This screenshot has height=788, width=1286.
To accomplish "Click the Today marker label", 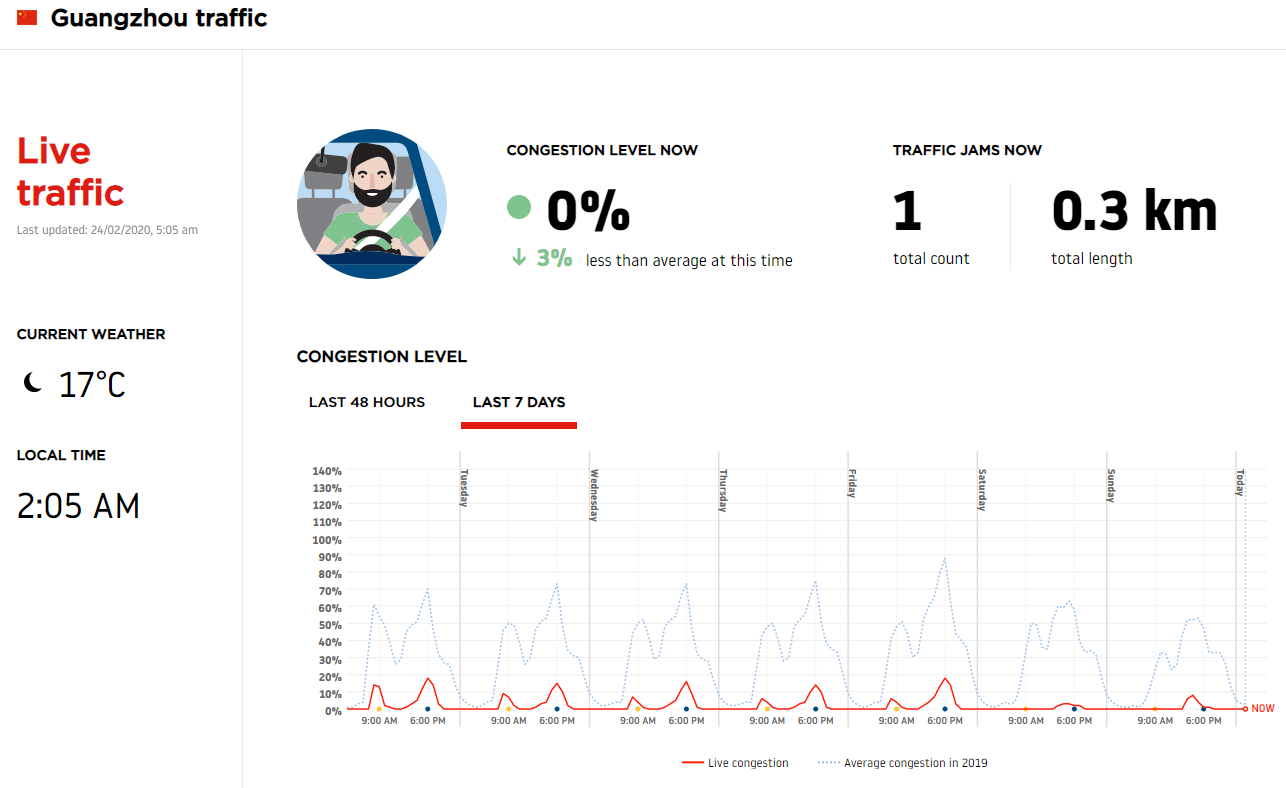I will pos(1240,483).
